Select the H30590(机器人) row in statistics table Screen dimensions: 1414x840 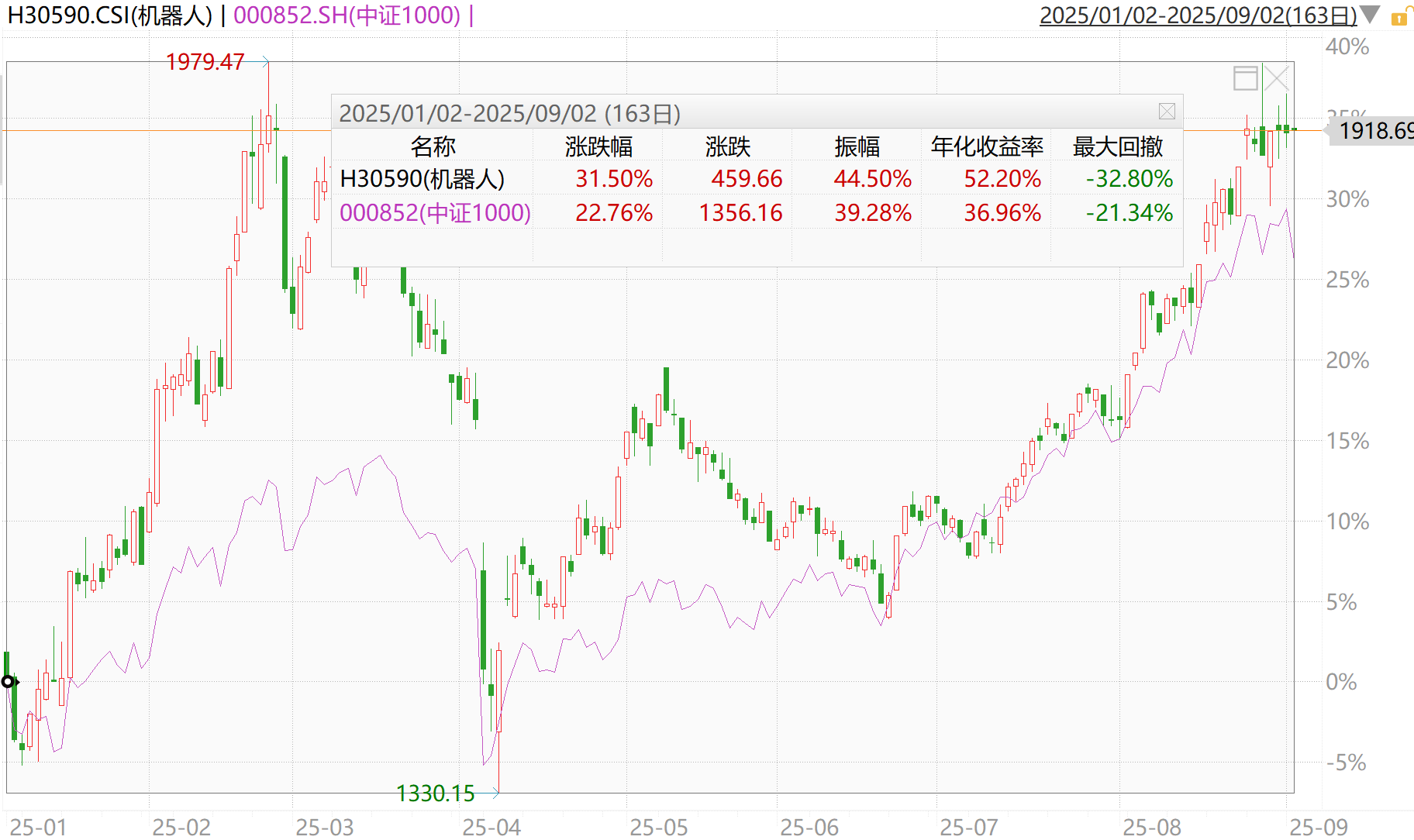click(x=422, y=179)
